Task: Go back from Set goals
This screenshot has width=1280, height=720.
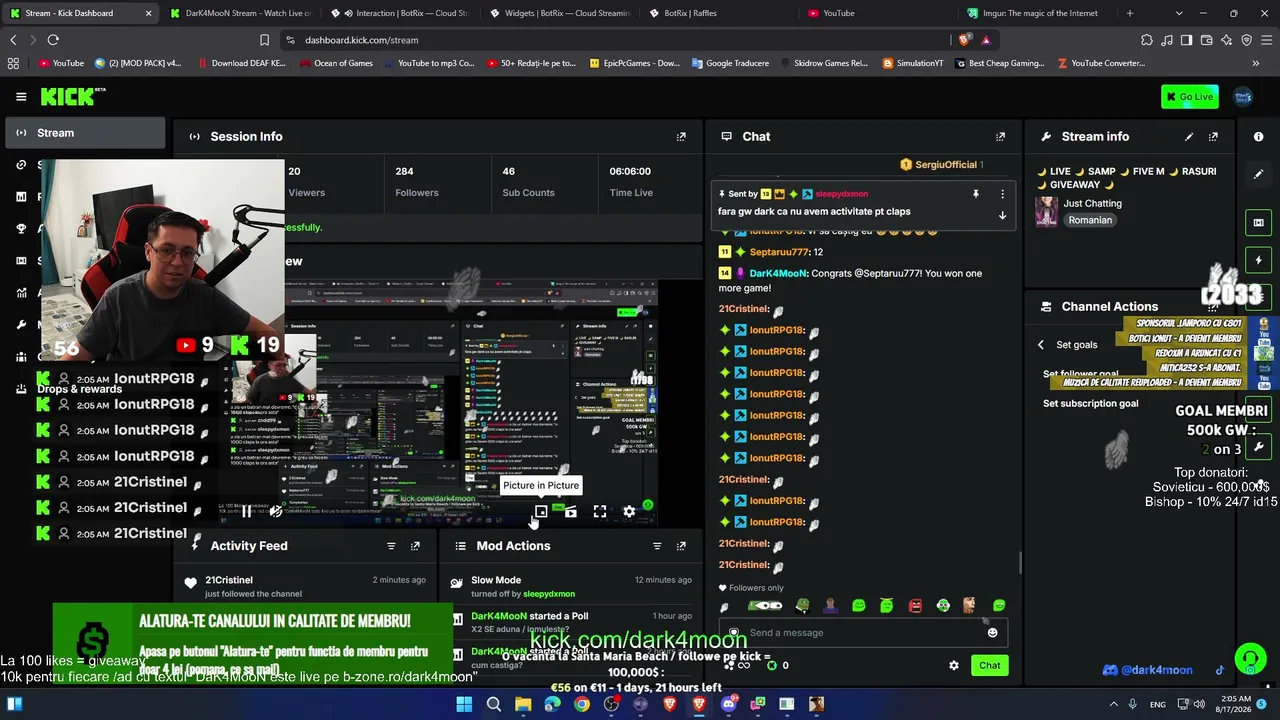Action: [x=1041, y=345]
